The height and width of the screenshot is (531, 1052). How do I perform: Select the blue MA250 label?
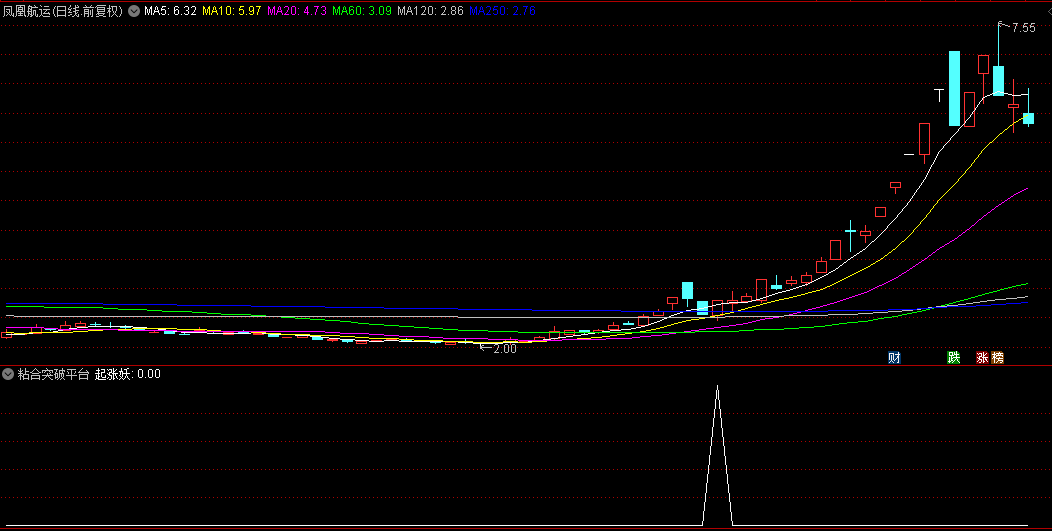pyautogui.click(x=503, y=12)
